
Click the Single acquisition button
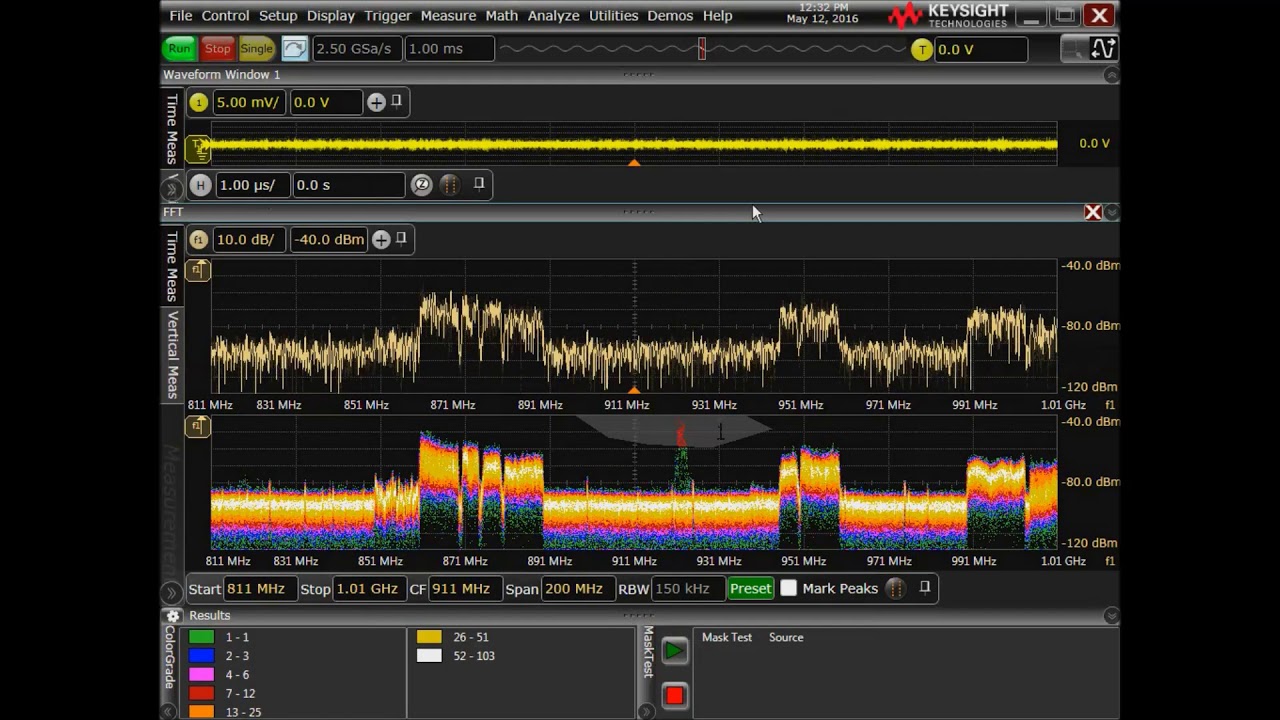[x=256, y=48]
